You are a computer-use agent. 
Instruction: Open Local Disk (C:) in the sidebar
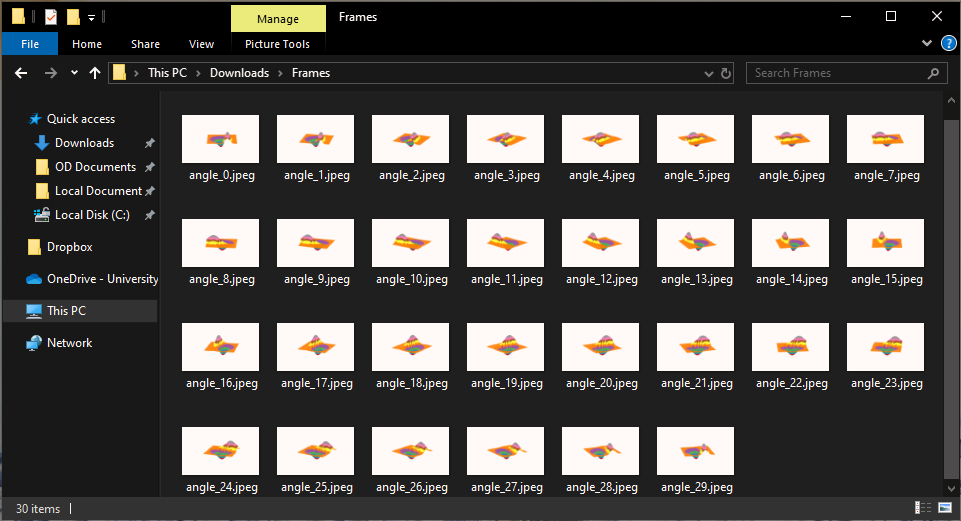(92, 215)
